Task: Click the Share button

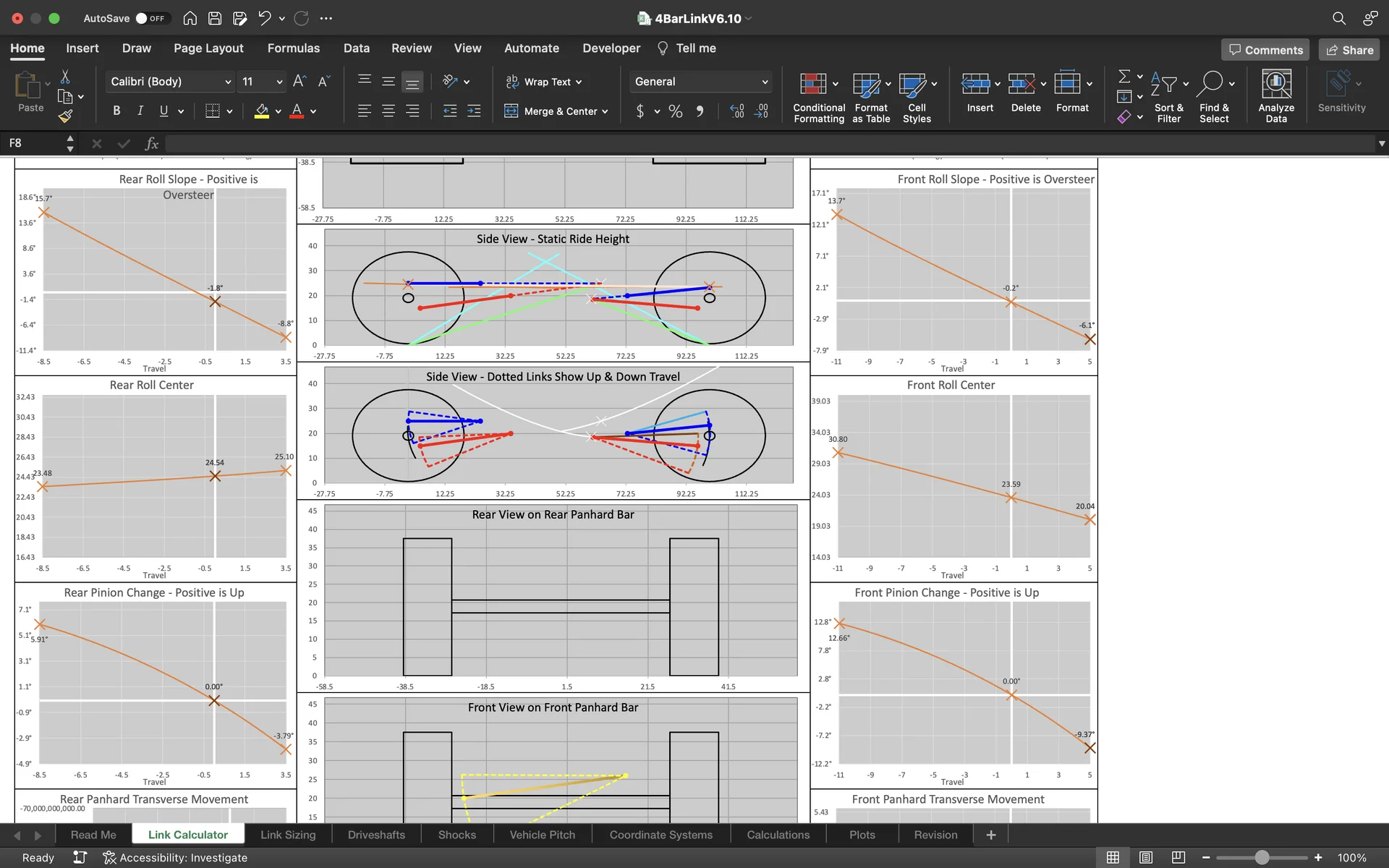Action: (1349, 50)
